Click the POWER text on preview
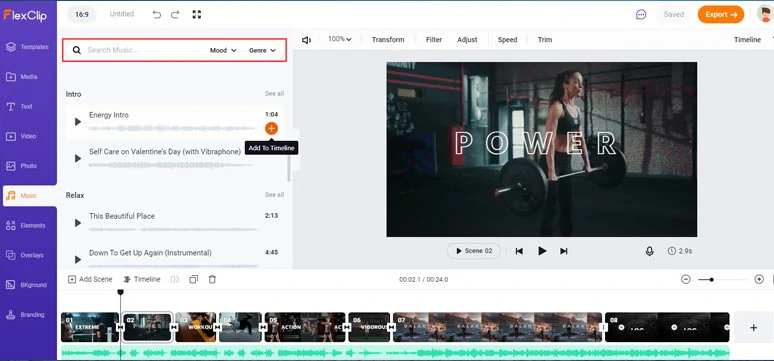Image resolution: width=774 pixels, height=361 pixels. coord(536,144)
